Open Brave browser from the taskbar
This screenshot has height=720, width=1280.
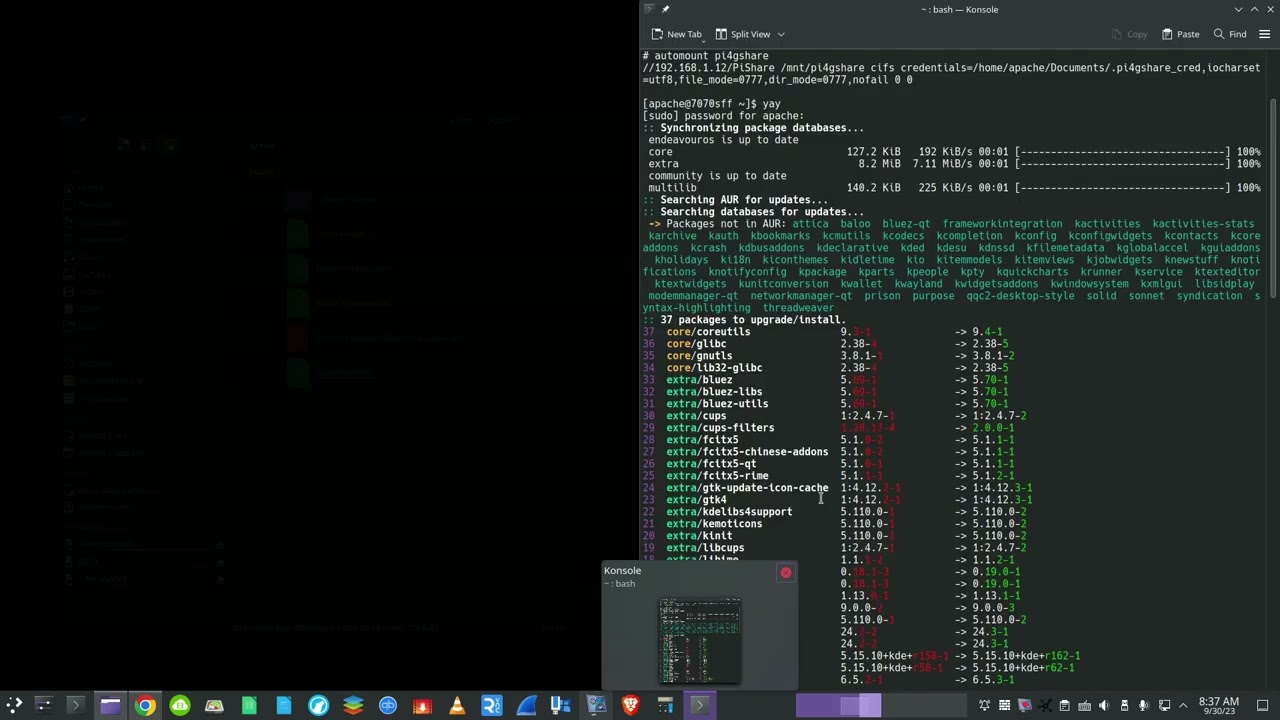click(x=630, y=705)
